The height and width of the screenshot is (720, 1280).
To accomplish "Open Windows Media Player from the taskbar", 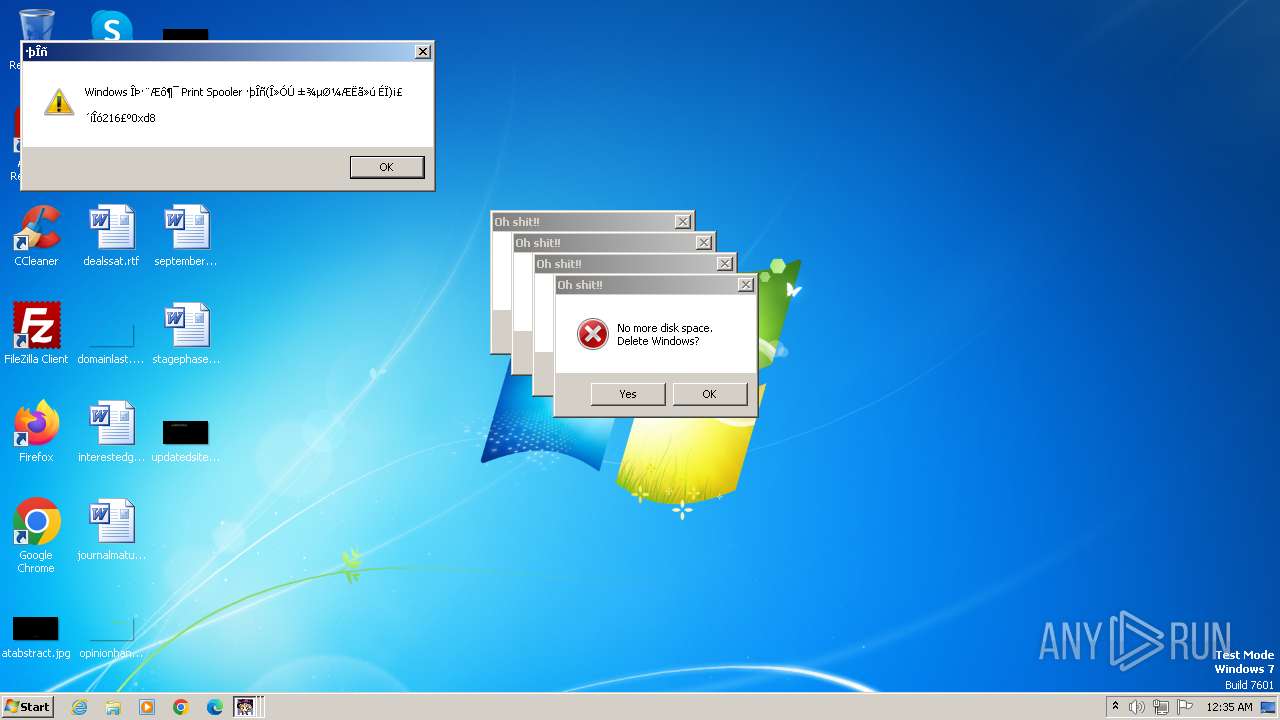I will coord(147,707).
